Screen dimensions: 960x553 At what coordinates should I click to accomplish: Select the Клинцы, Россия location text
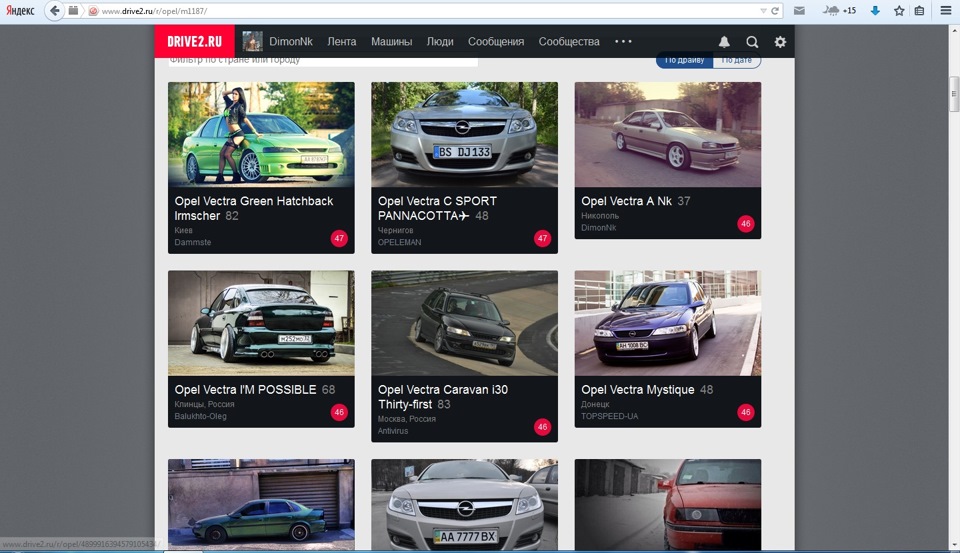click(204, 404)
